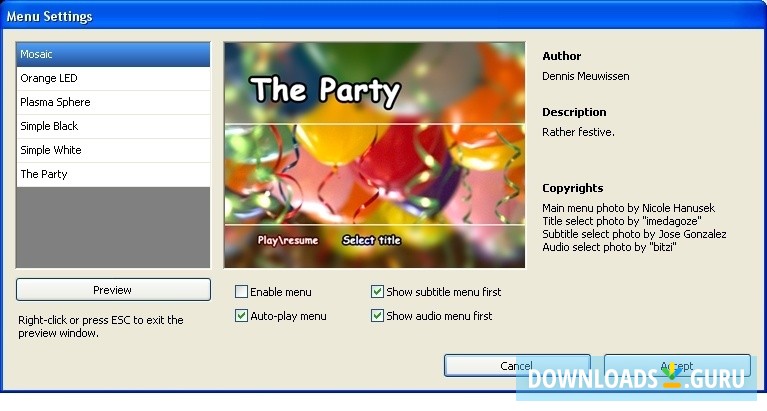The height and width of the screenshot is (411, 767).
Task: Click the Preview button
Action: click(113, 290)
